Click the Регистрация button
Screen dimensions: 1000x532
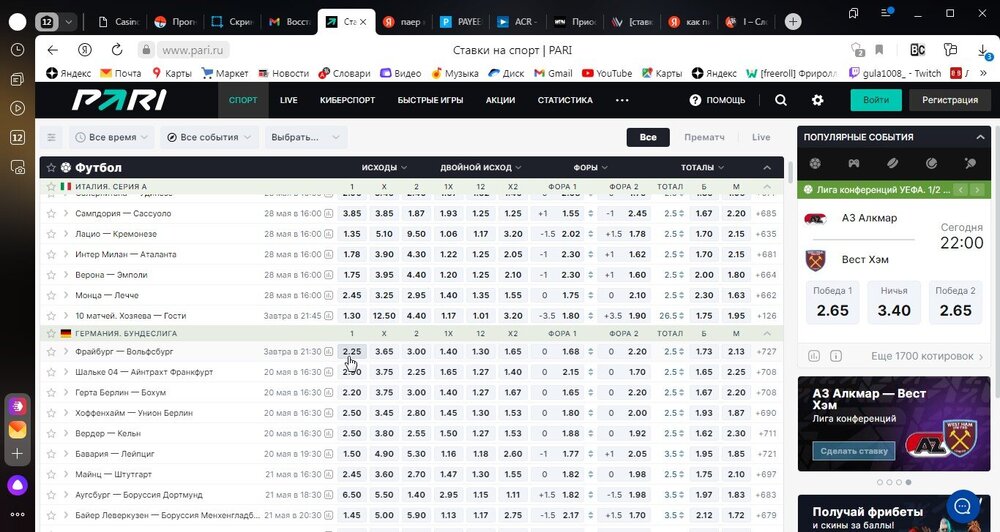[950, 100]
